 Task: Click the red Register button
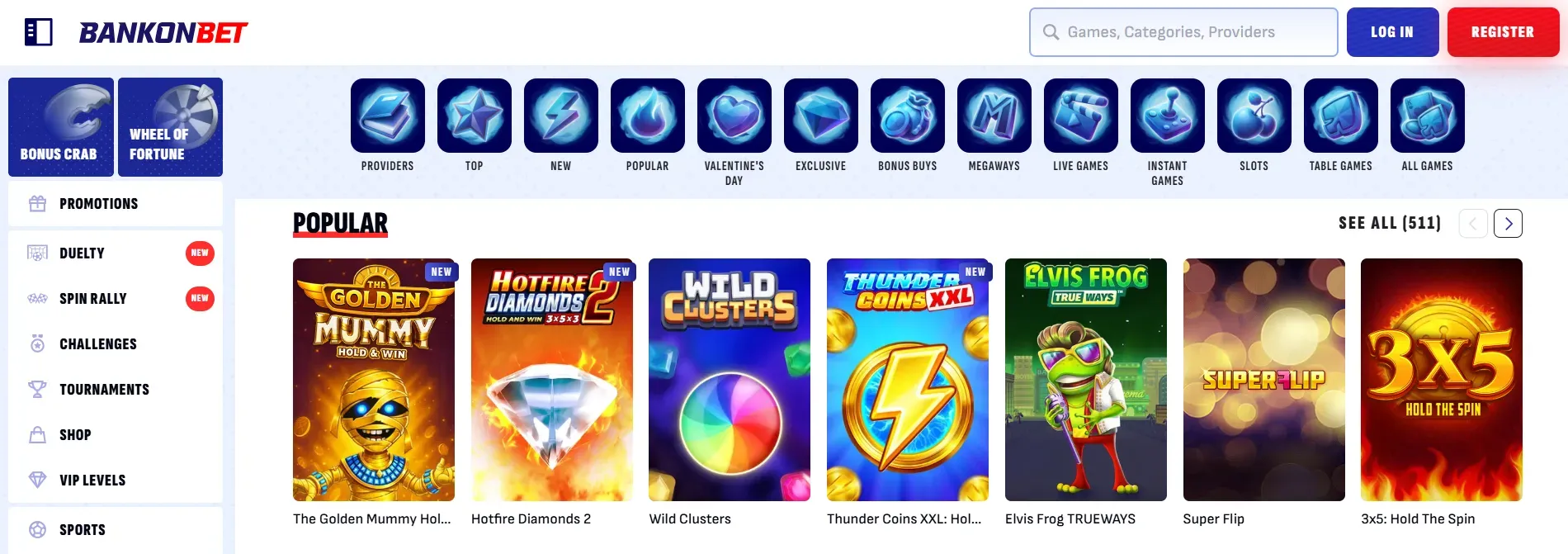point(1503,32)
